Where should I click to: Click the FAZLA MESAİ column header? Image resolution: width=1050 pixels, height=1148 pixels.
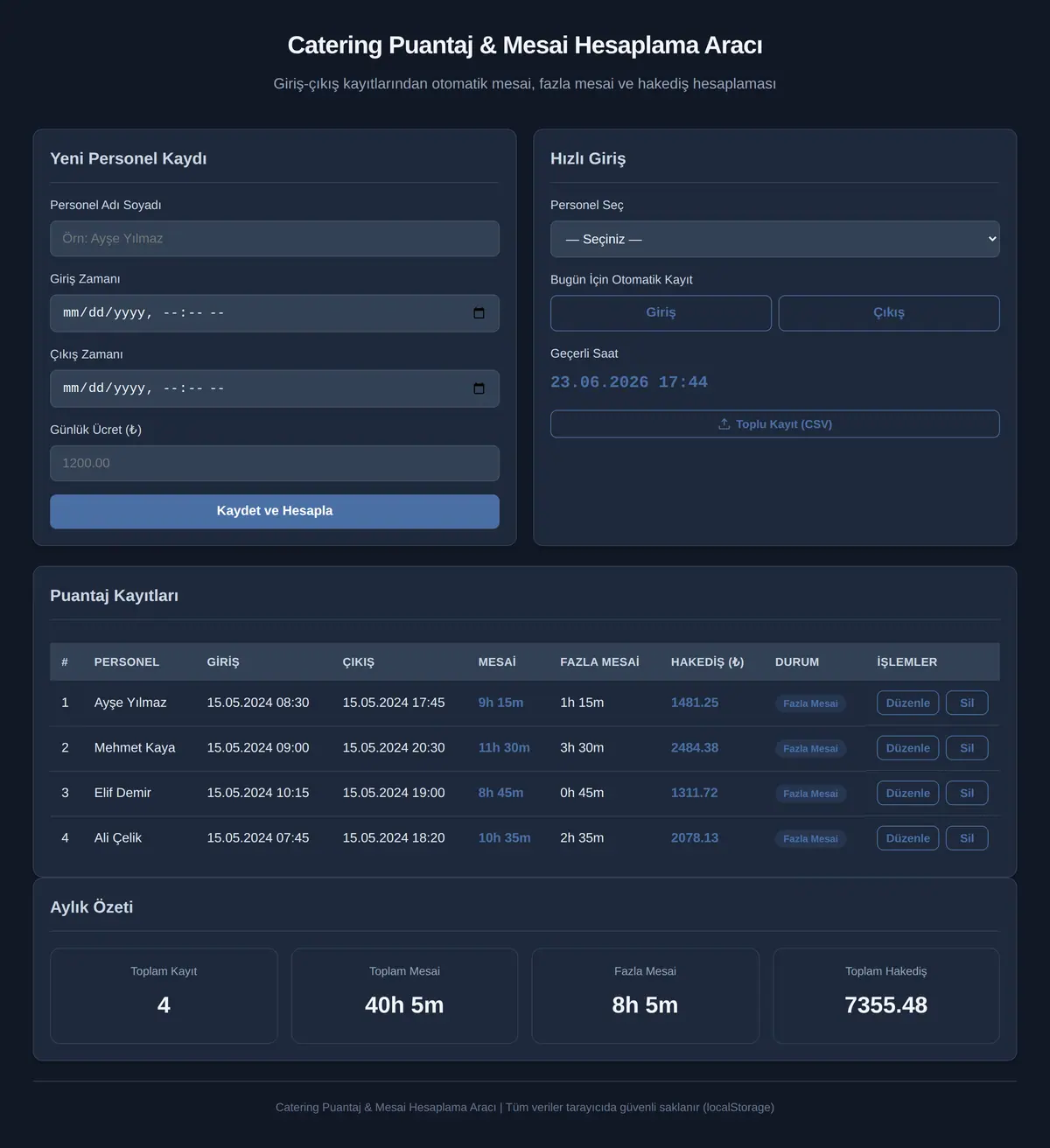point(599,661)
